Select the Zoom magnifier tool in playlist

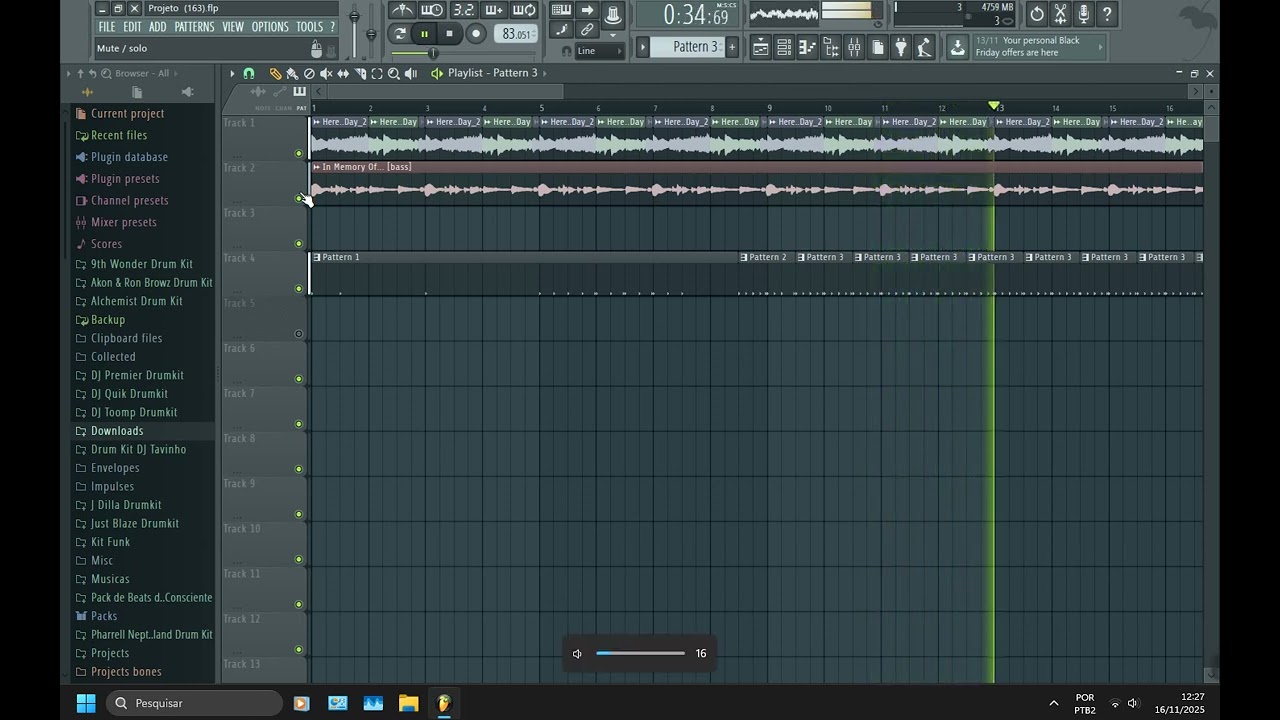(x=394, y=73)
